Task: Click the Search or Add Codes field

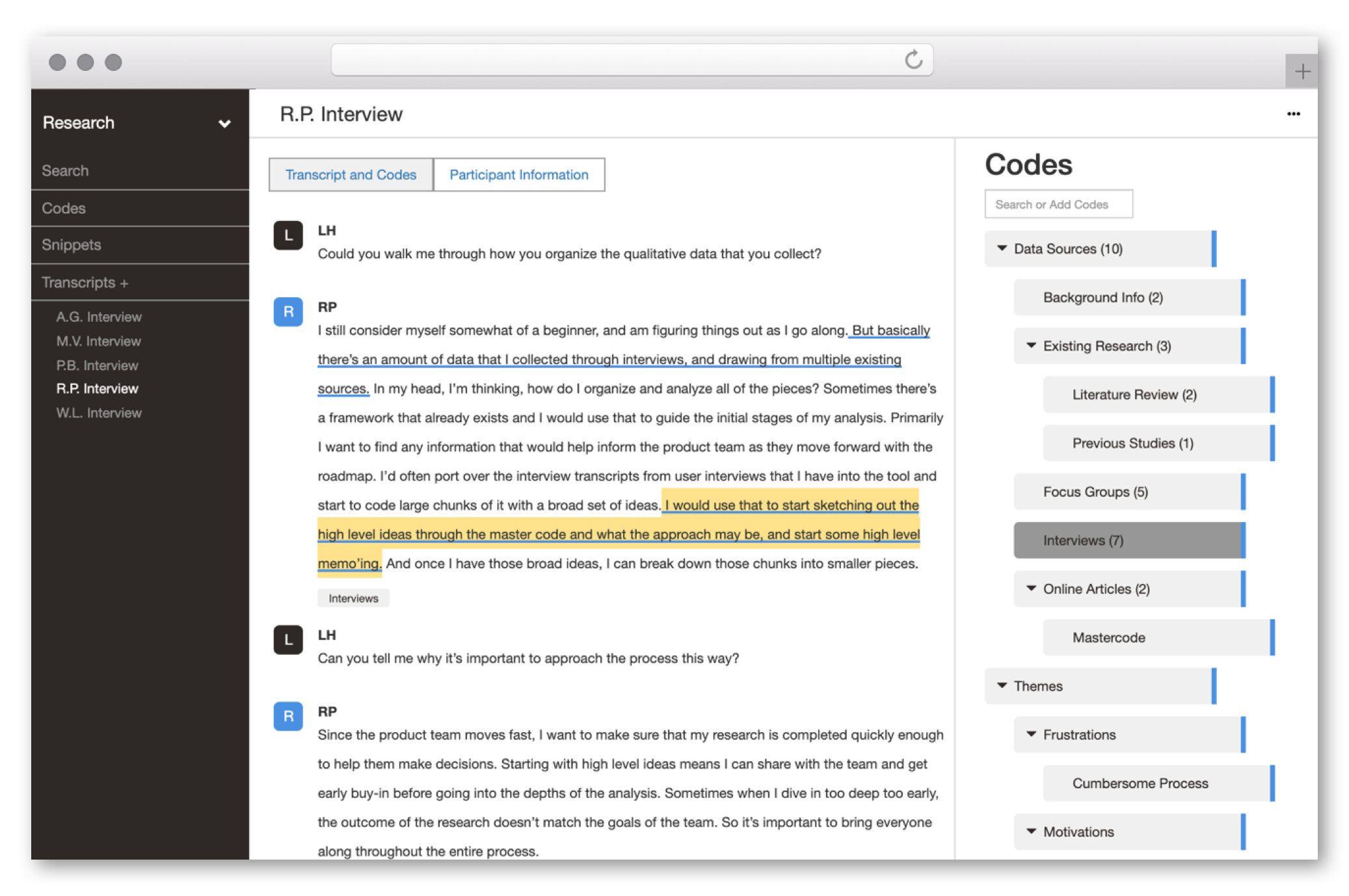Action: click(x=1059, y=204)
